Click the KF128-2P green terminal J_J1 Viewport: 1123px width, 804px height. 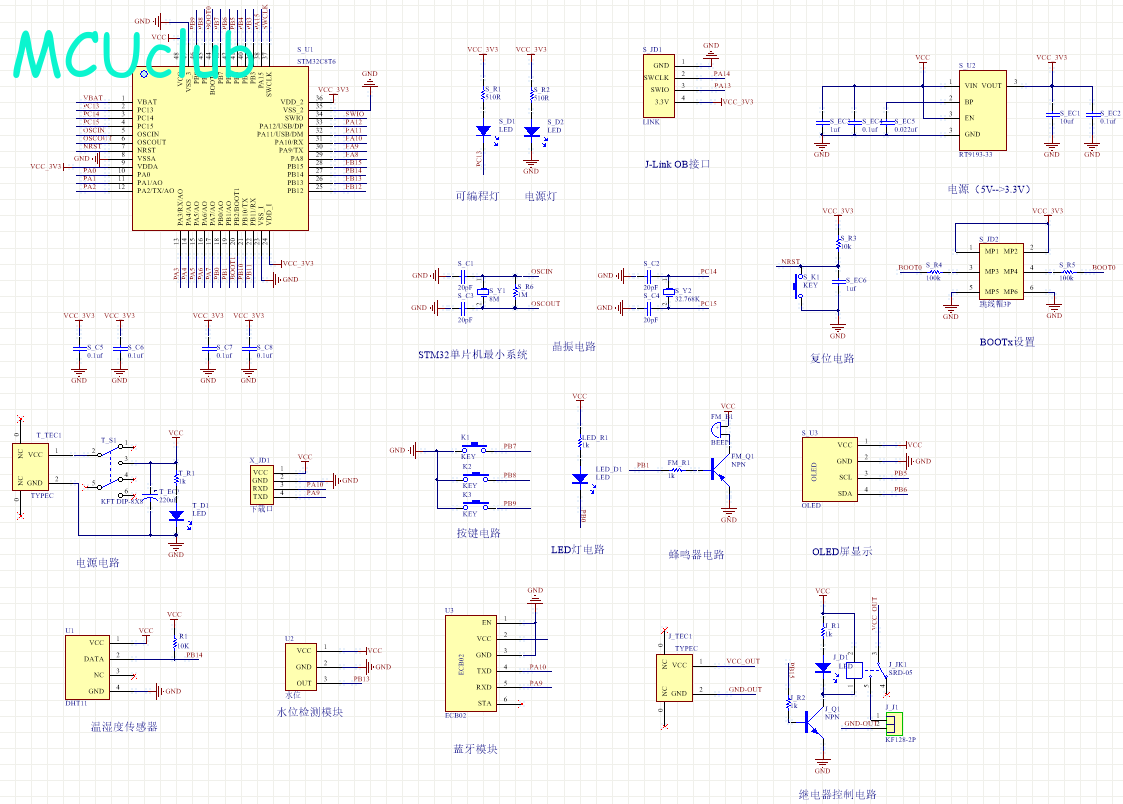pos(894,723)
